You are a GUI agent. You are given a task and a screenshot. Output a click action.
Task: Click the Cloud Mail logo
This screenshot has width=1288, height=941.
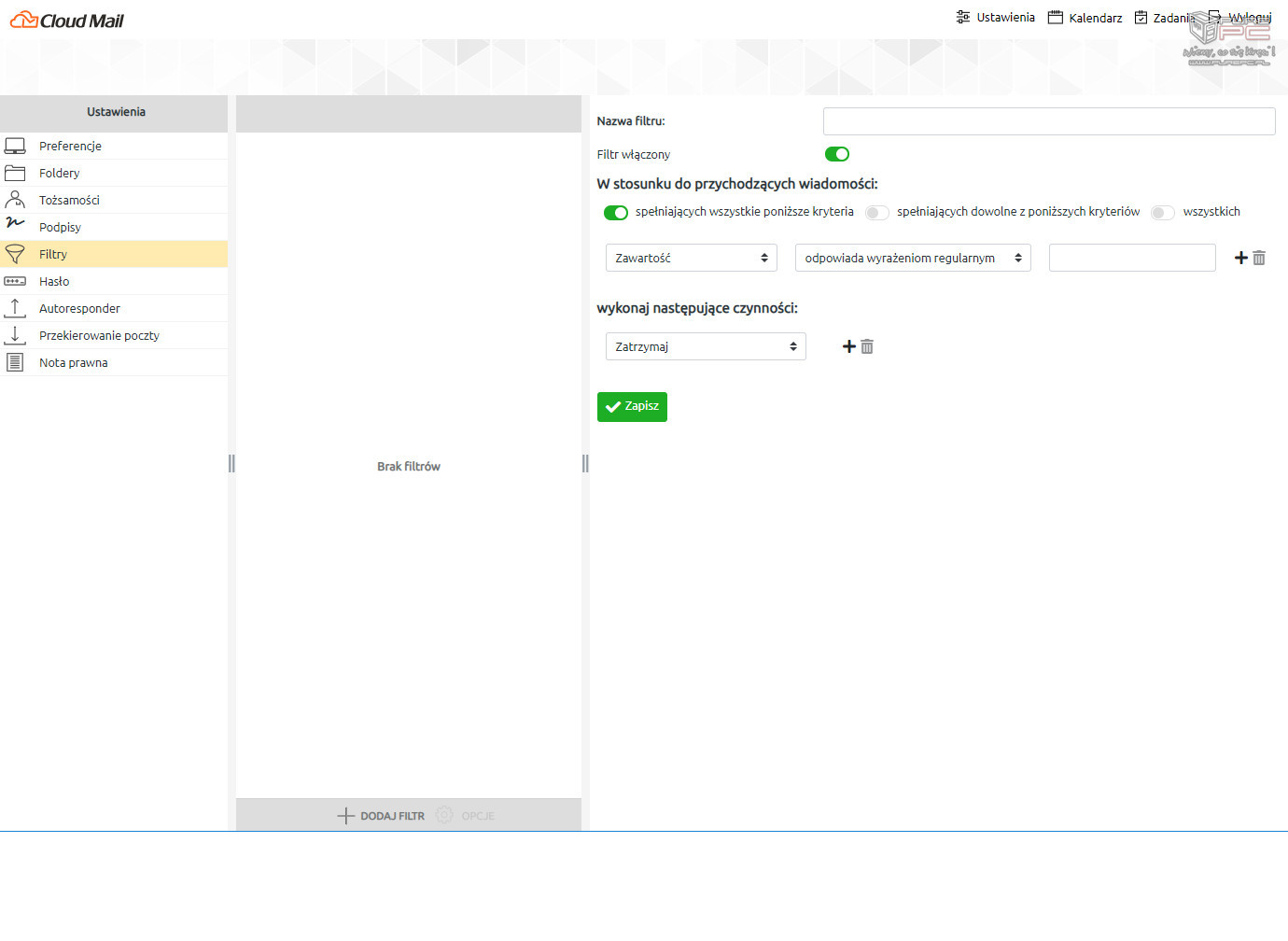(67, 20)
